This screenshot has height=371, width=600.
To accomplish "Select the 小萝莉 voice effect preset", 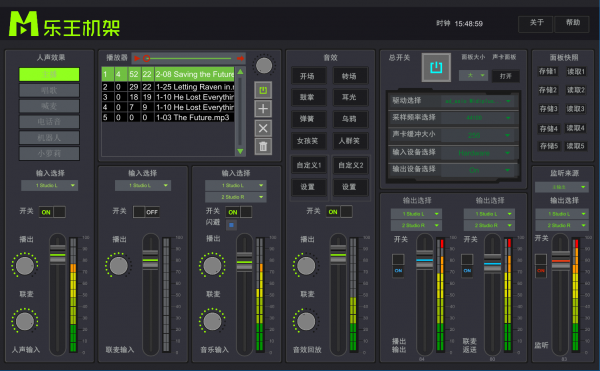I will 49,153.
